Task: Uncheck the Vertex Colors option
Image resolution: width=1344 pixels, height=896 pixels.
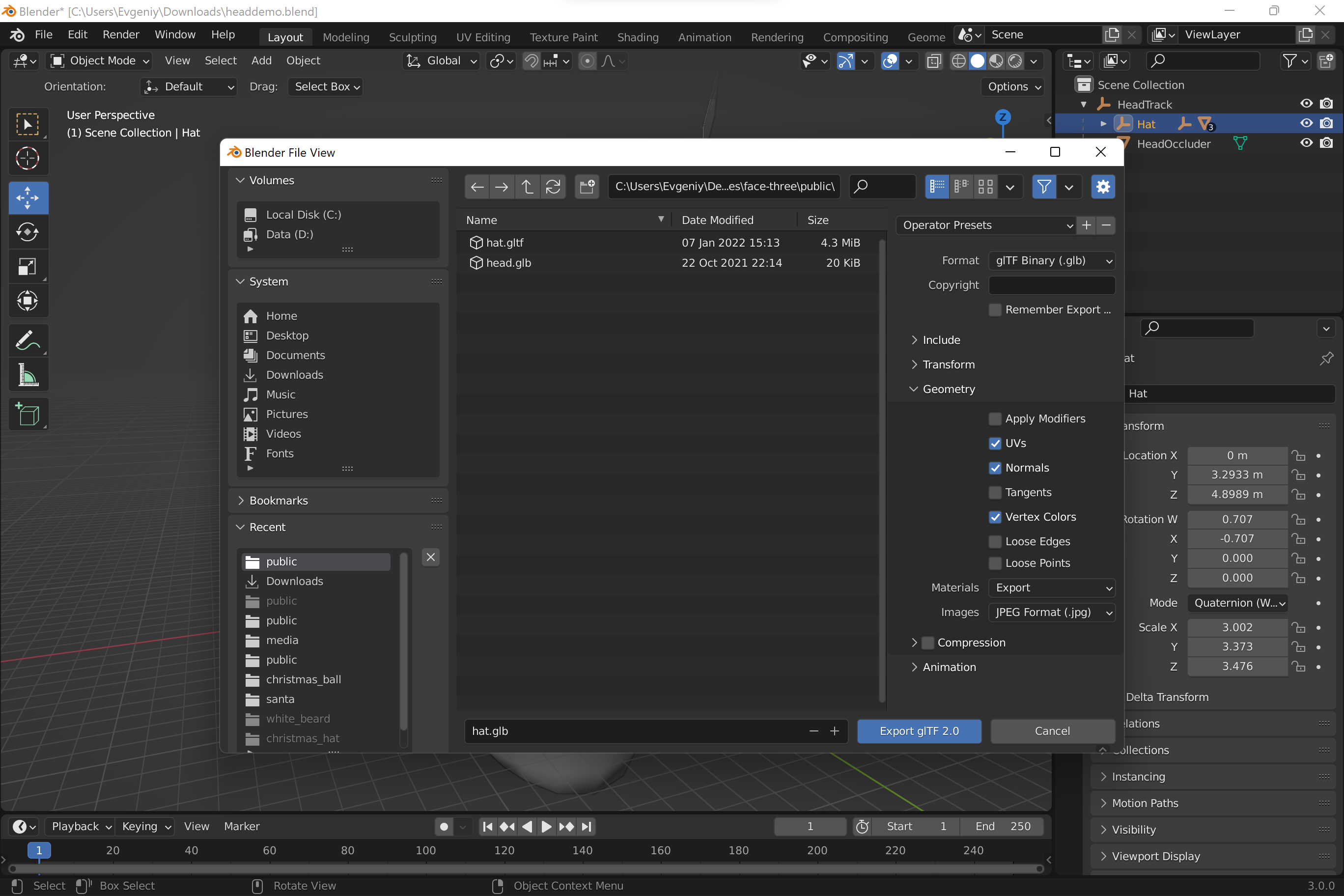Action: [x=995, y=517]
